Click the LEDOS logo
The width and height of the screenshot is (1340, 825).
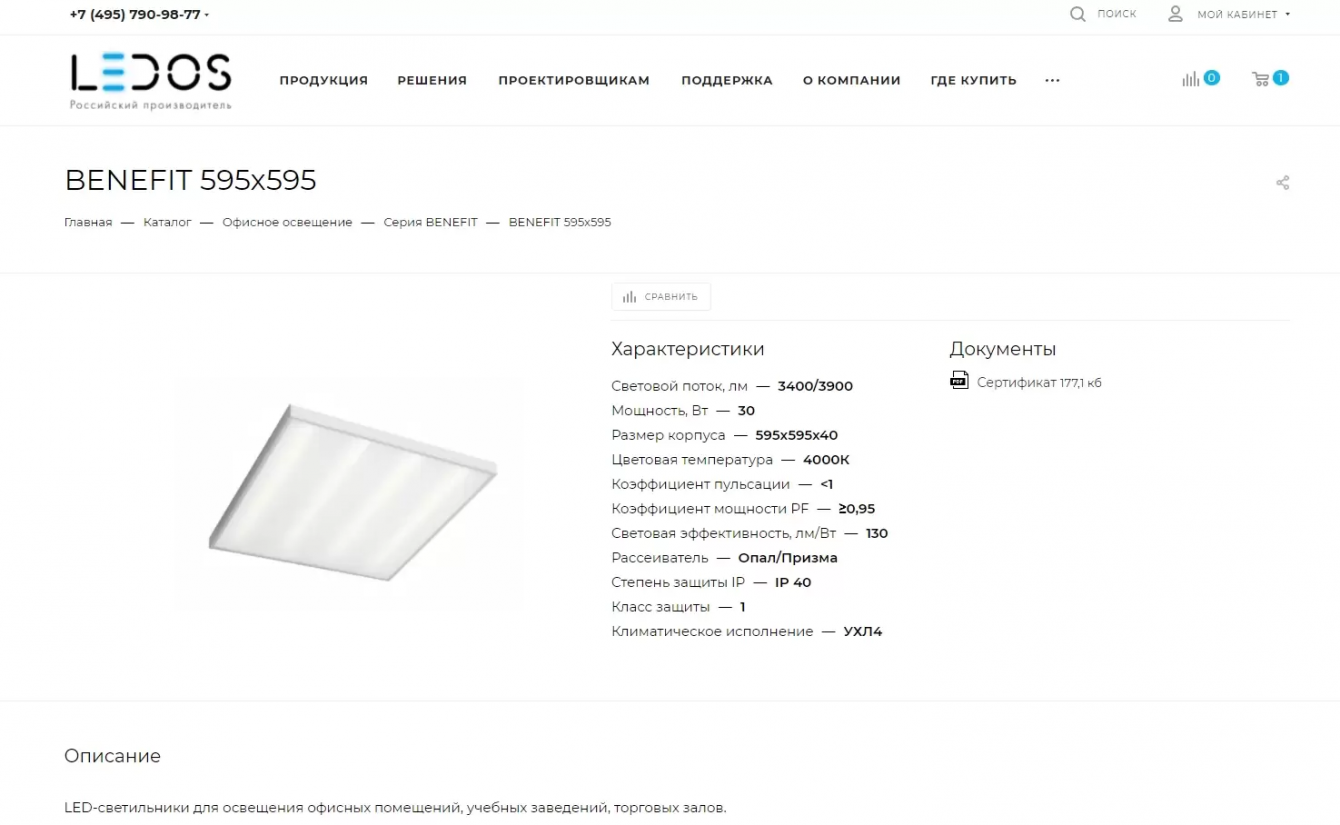pos(151,80)
